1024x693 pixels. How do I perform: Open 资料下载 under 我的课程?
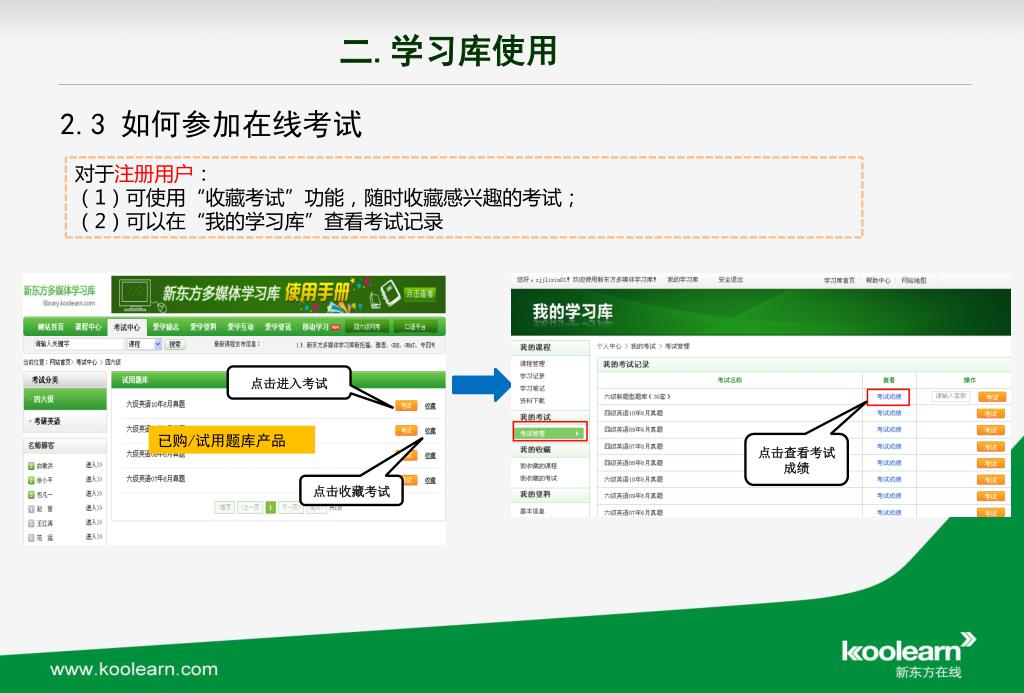(532, 401)
